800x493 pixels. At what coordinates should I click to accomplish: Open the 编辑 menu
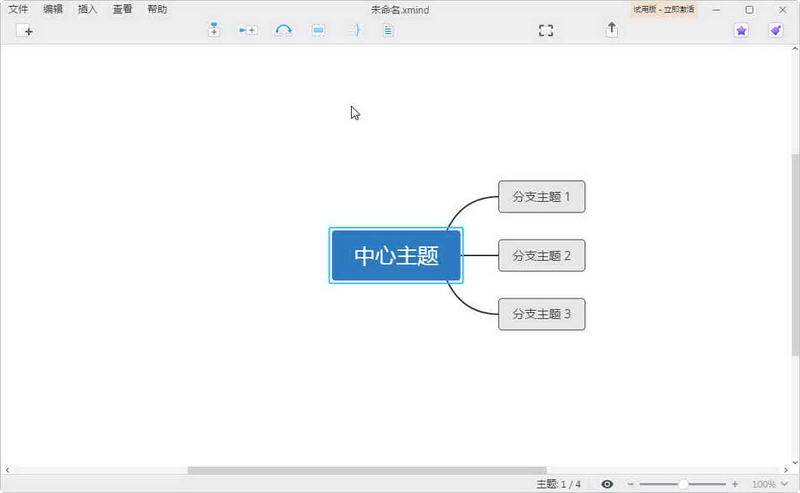pyautogui.click(x=53, y=9)
